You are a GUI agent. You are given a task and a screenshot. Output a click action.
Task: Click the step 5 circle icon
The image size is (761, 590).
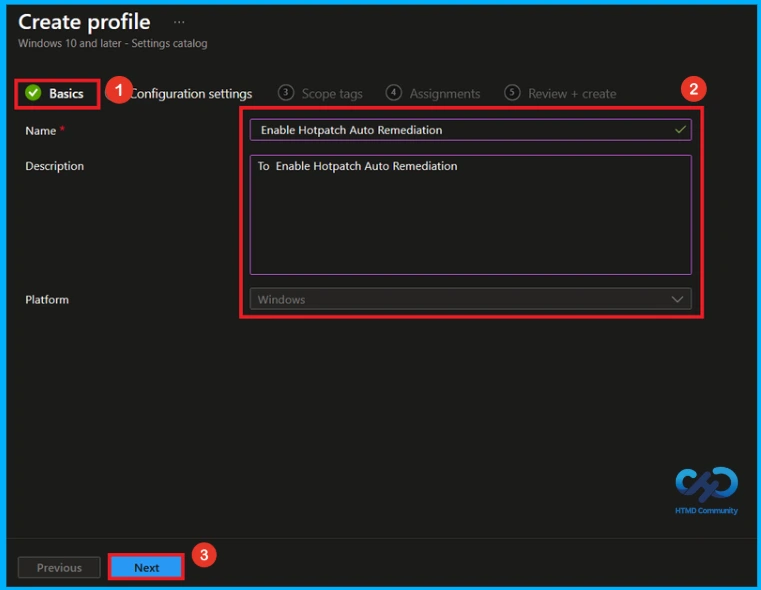pos(512,92)
